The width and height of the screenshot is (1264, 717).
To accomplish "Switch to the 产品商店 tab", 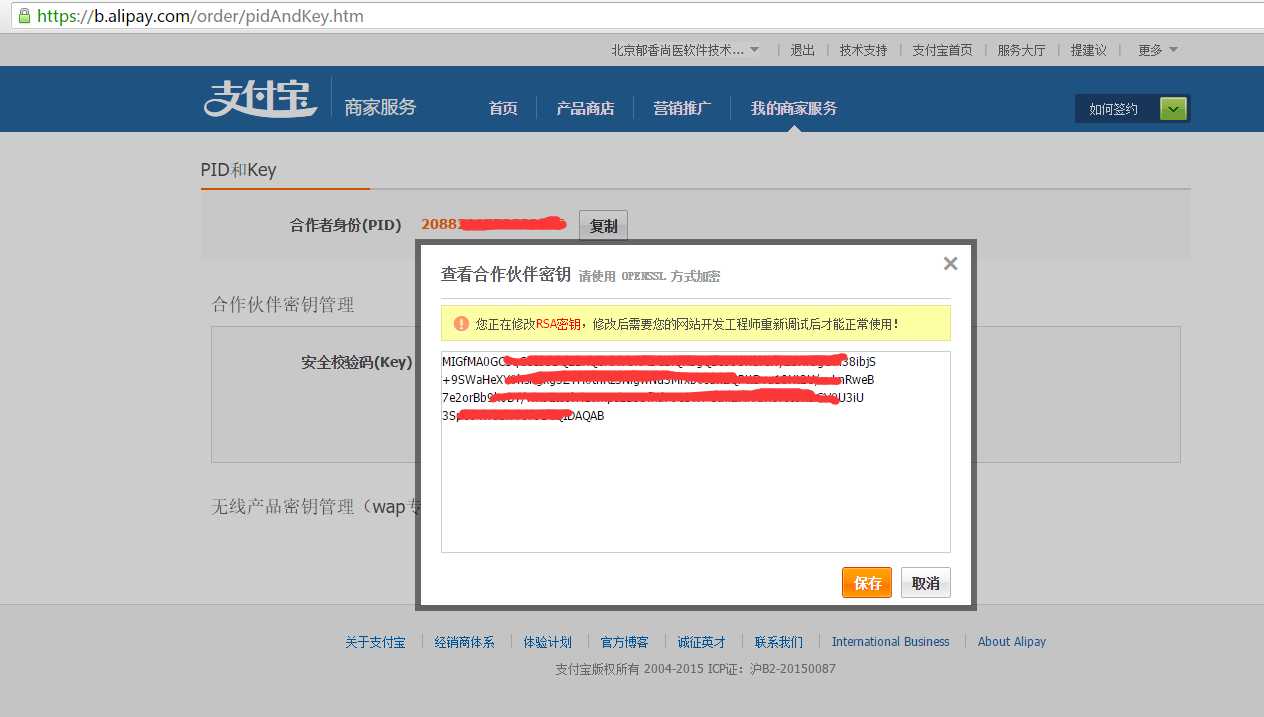I will [586, 108].
